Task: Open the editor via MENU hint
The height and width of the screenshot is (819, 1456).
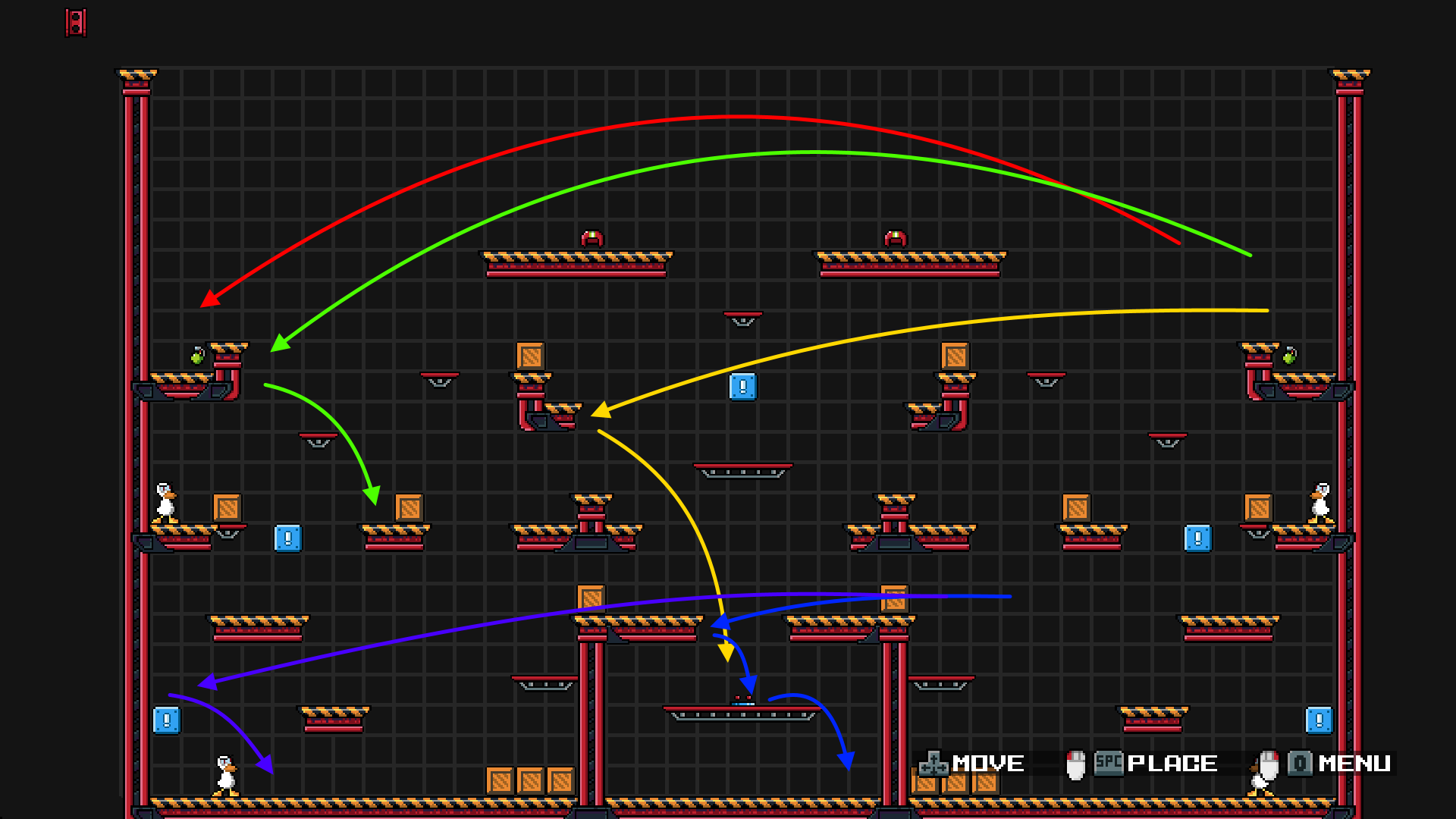Action: pos(1354,764)
